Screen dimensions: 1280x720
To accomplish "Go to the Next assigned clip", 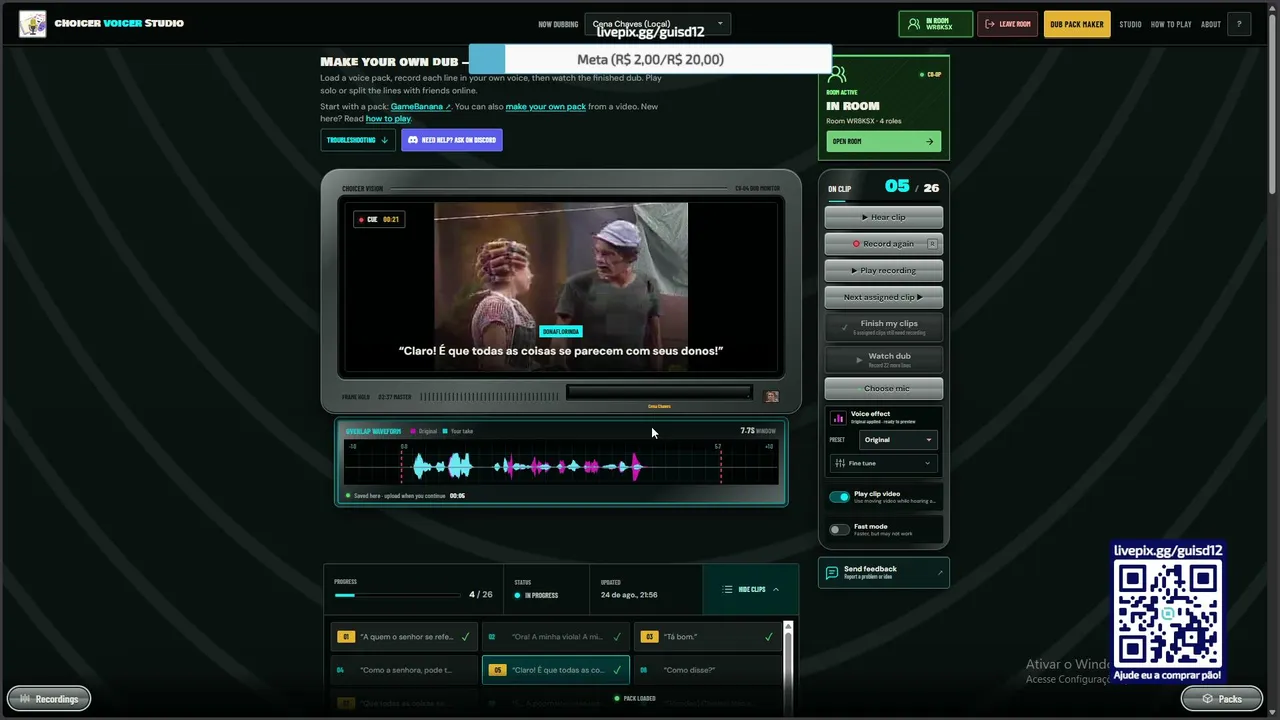I will click(x=884, y=298).
